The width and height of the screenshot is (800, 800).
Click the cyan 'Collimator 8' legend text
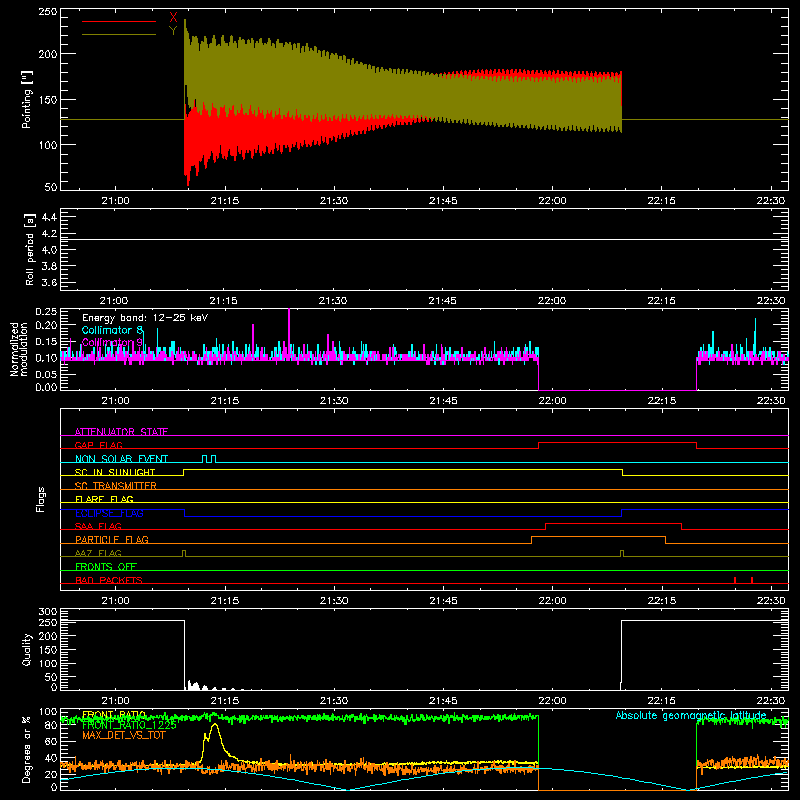coord(112,330)
